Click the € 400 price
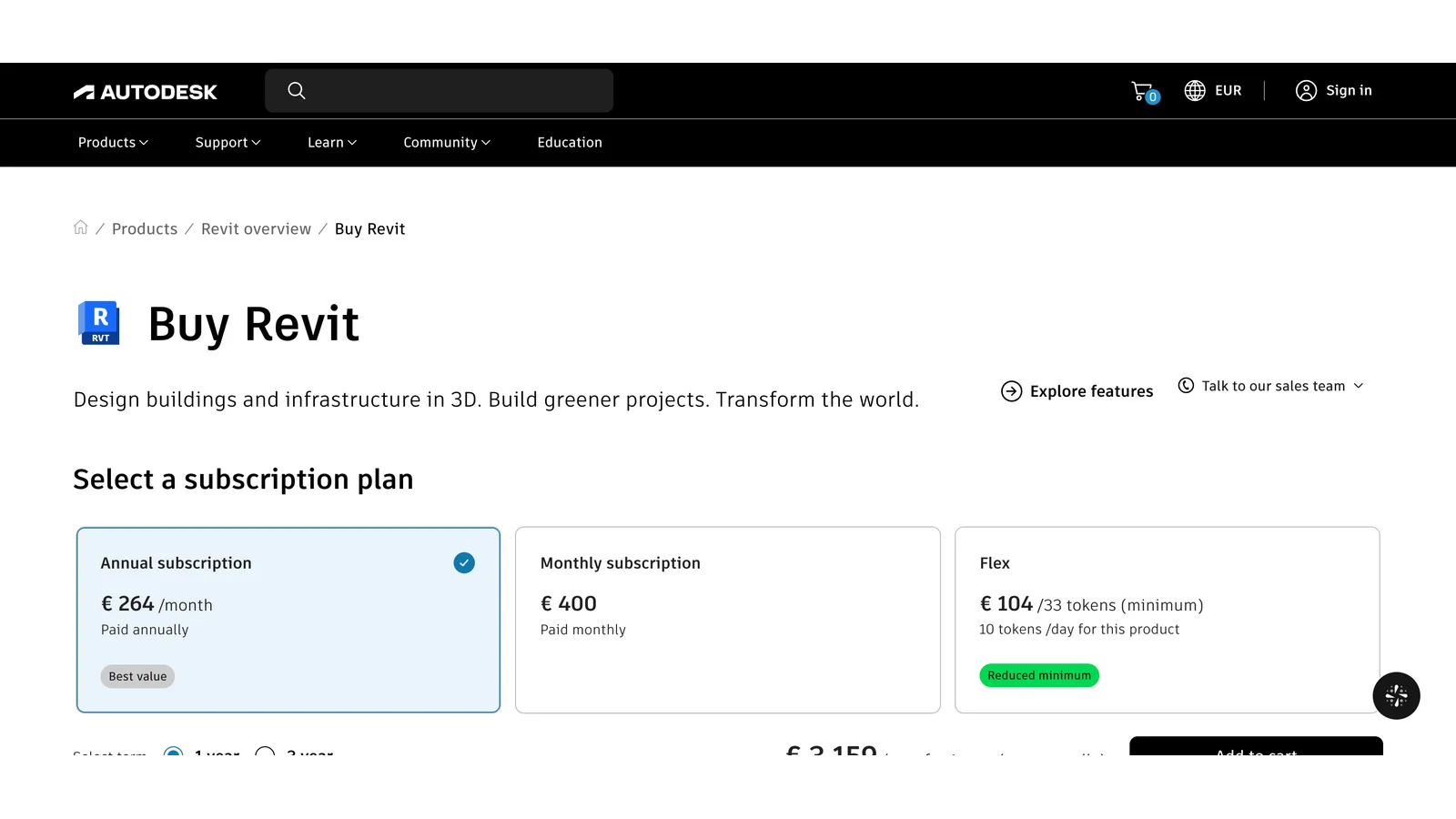This screenshot has height=819, width=1456. [569, 603]
